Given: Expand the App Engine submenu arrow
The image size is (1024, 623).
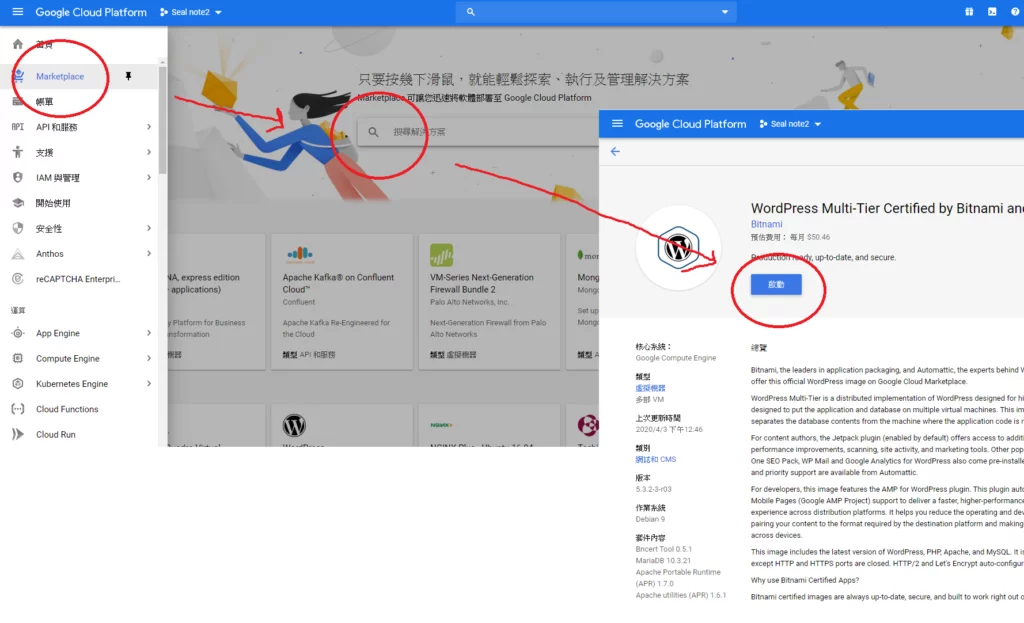Looking at the screenshot, I should (149, 333).
